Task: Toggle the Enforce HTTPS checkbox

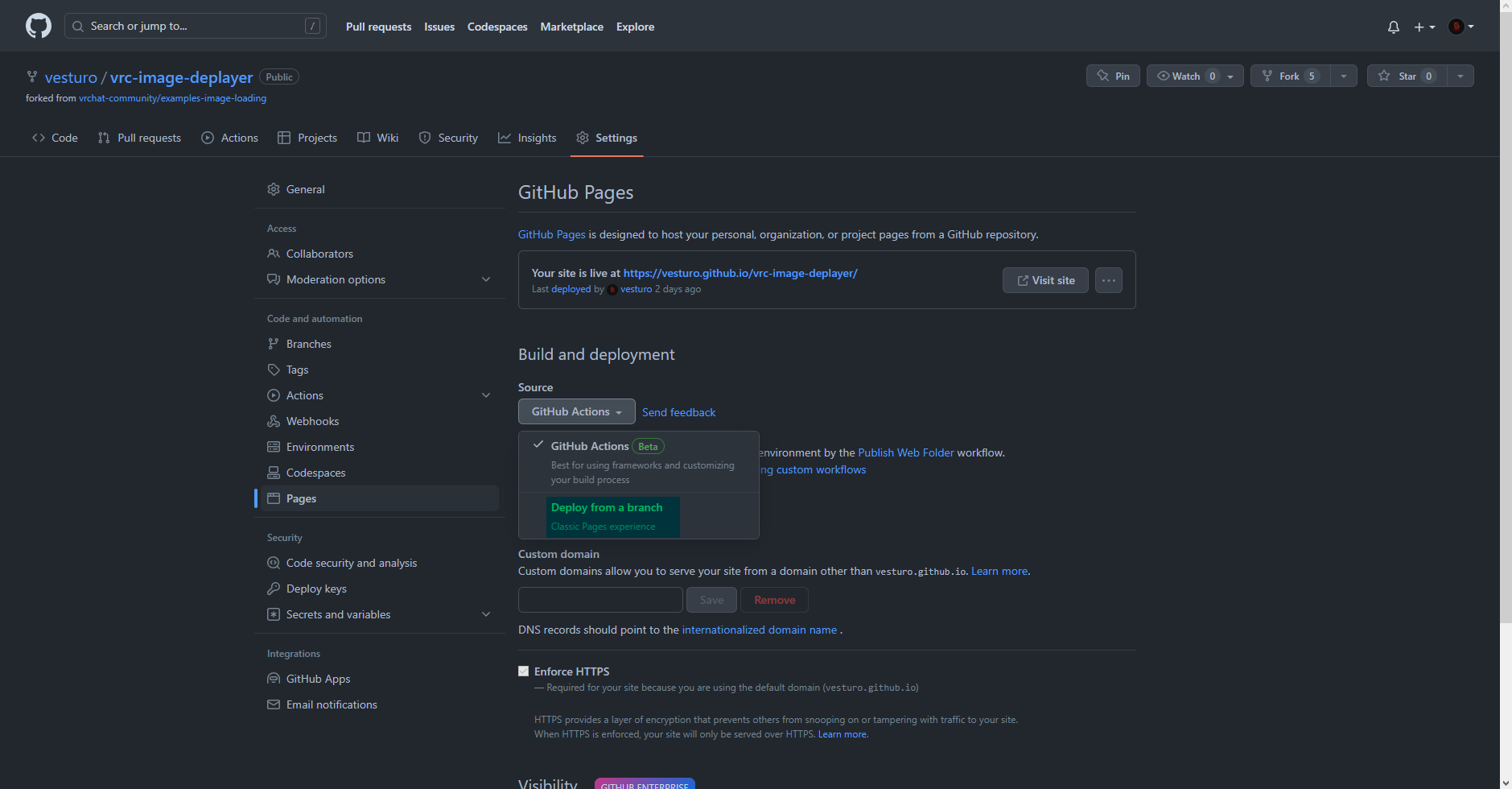Action: click(x=524, y=671)
